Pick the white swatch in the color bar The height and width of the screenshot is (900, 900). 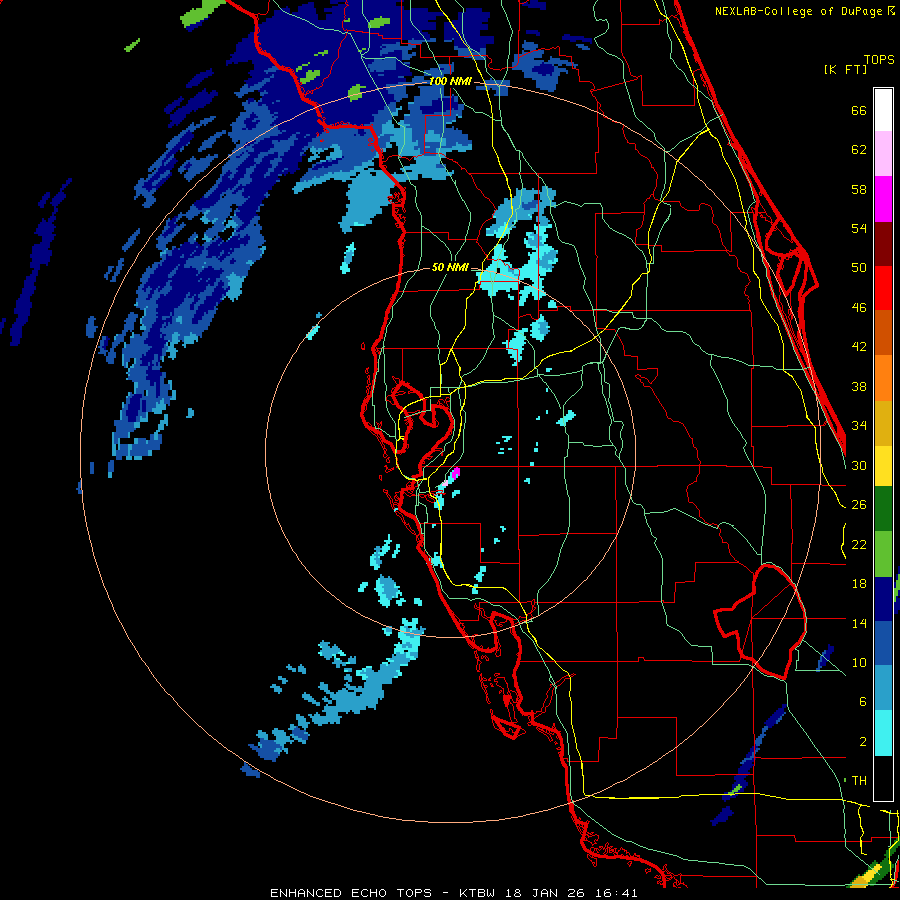coord(883,110)
